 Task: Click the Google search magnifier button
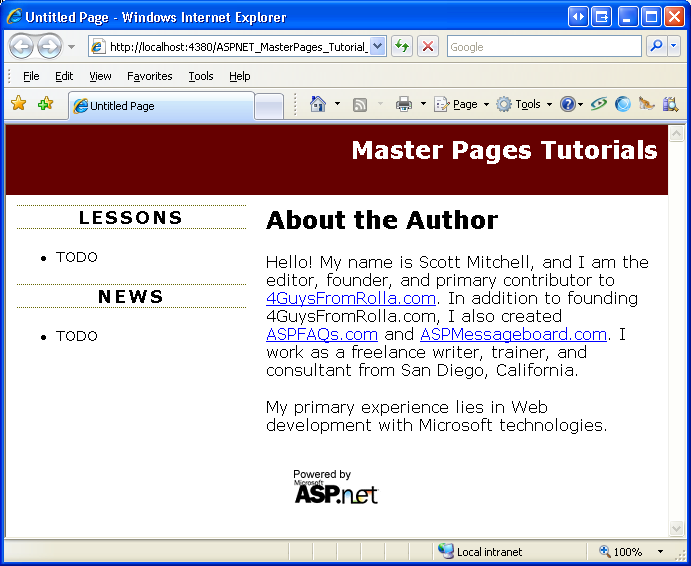tap(656, 46)
